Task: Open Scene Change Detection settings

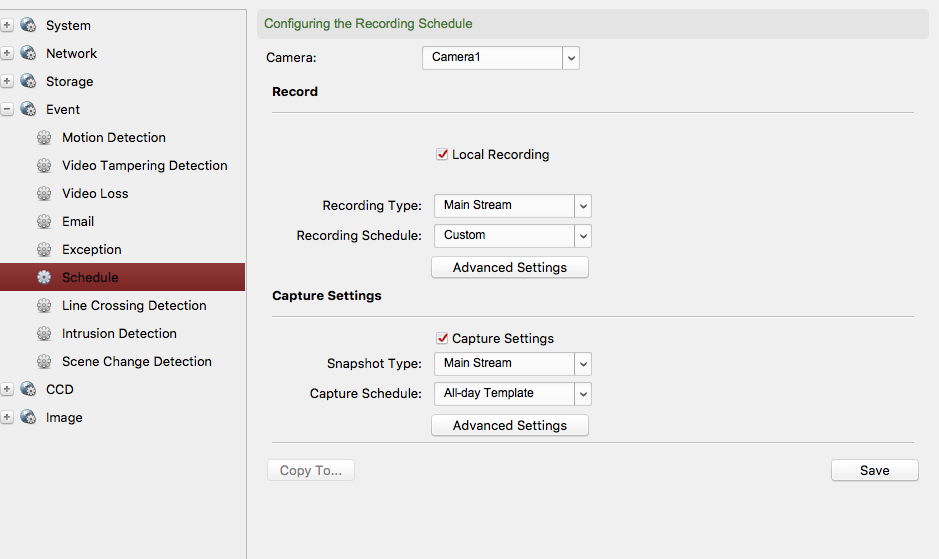Action: coord(136,362)
